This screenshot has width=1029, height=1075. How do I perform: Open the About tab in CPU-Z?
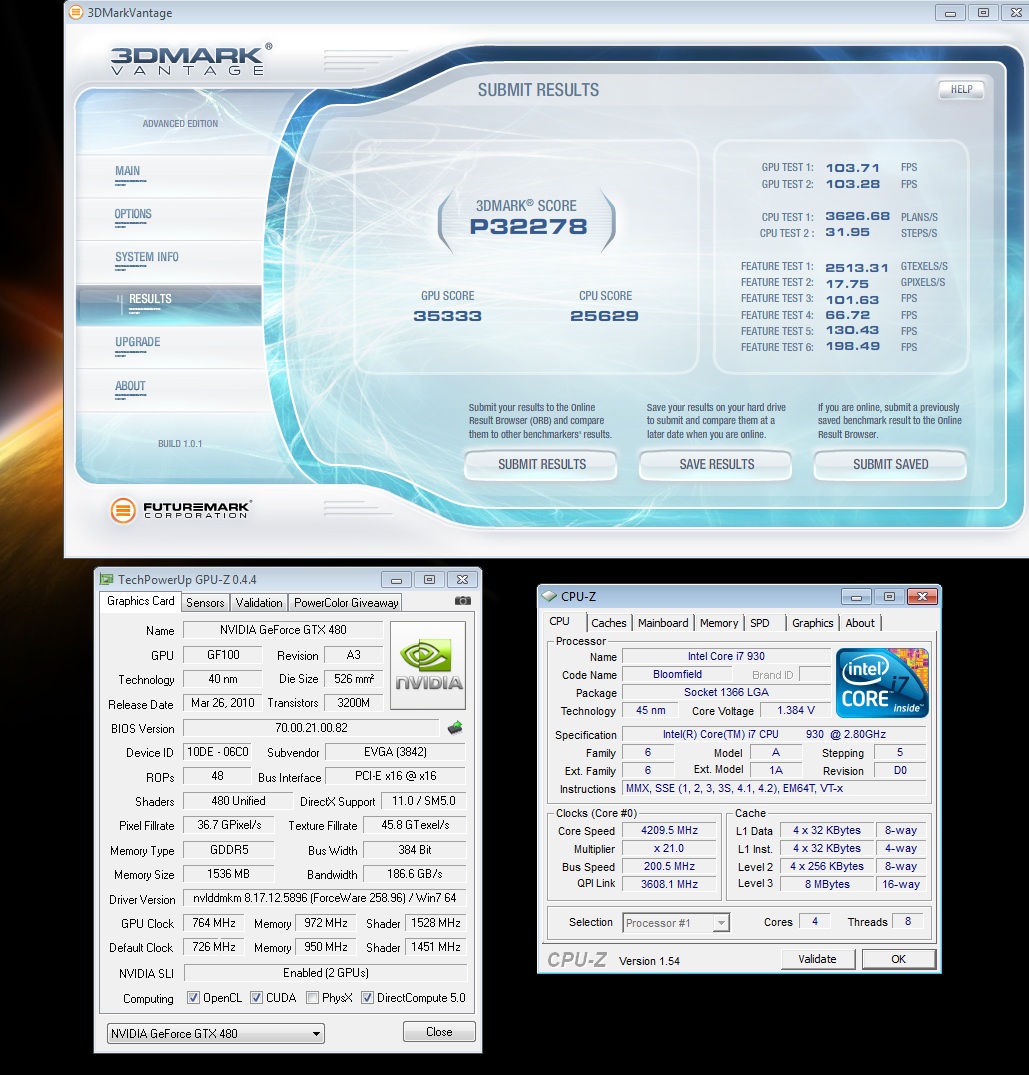click(860, 623)
